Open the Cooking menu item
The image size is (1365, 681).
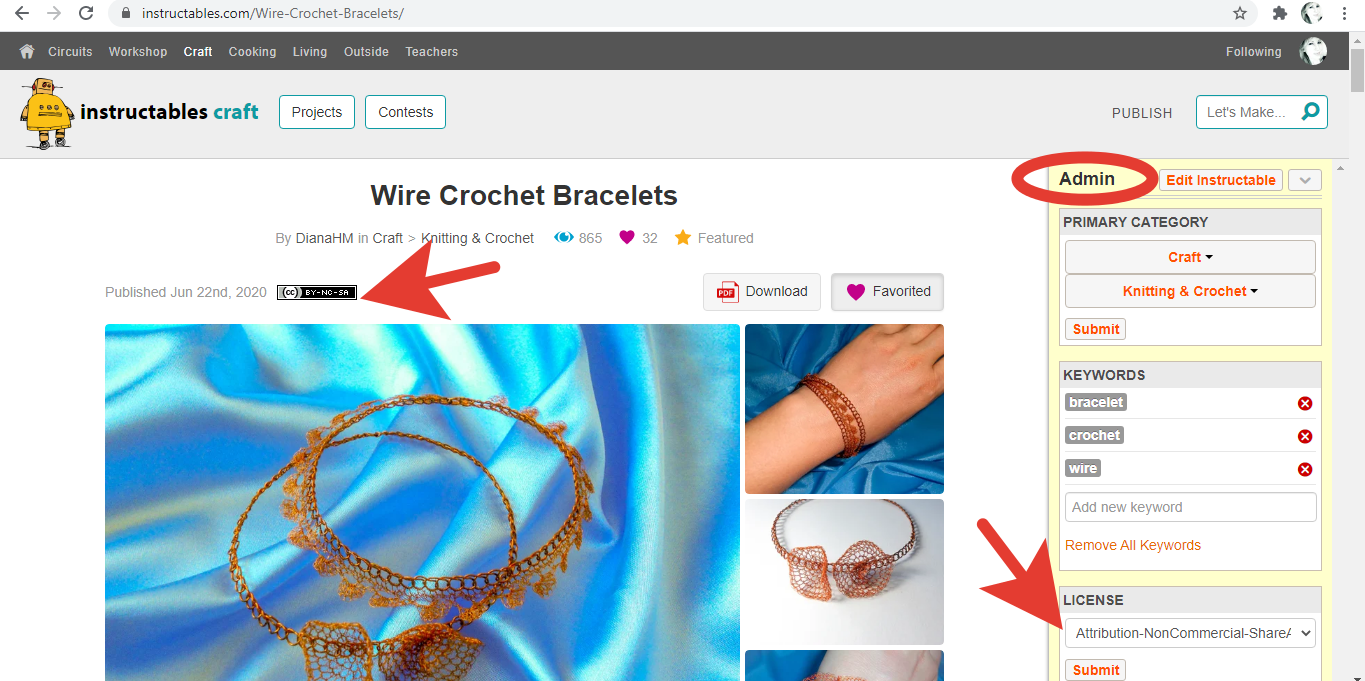[x=252, y=52]
